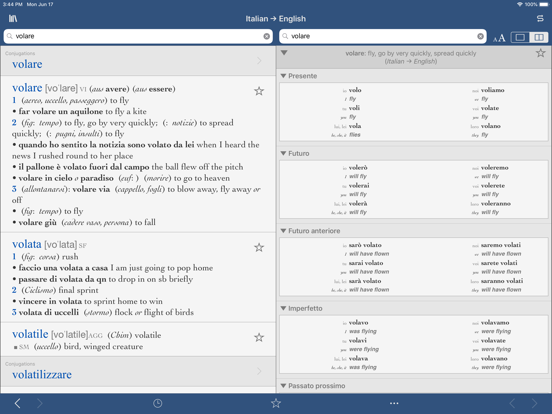Open volatilizzare conjugations row
Image resolution: width=552 pixels, height=414 pixels.
click(x=138, y=372)
